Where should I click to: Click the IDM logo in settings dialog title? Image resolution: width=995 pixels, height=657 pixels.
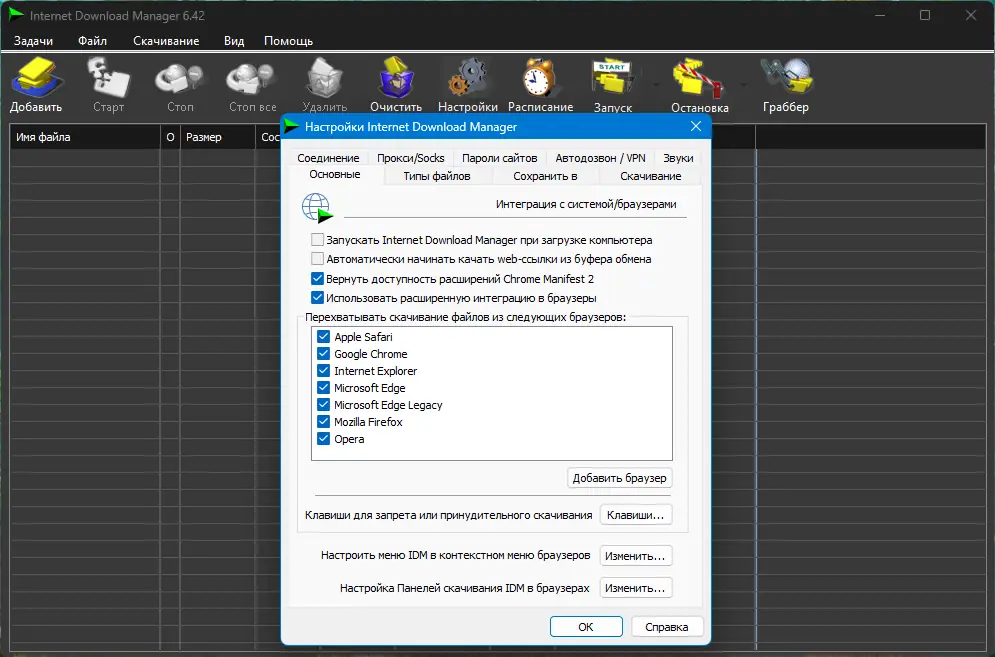[292, 126]
